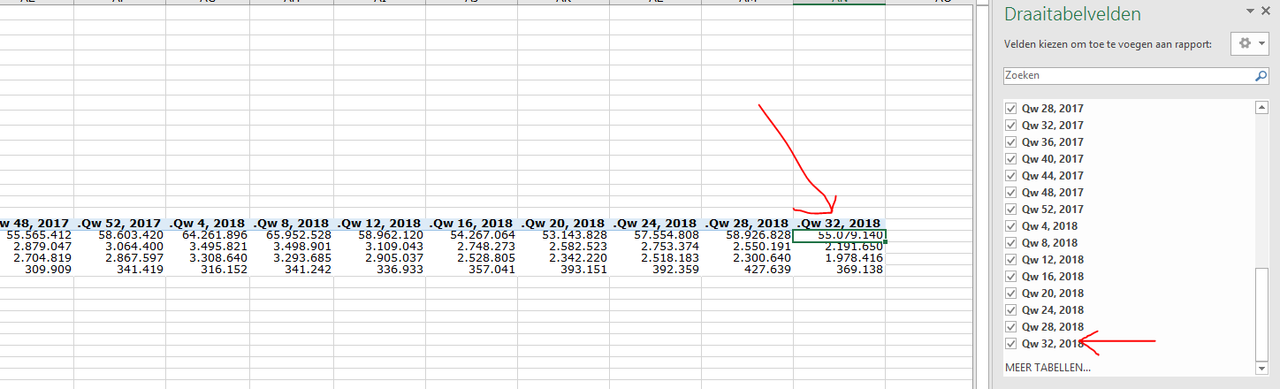
Task: Toggle the Qw 24, 2018 field checkbox
Action: (1012, 310)
